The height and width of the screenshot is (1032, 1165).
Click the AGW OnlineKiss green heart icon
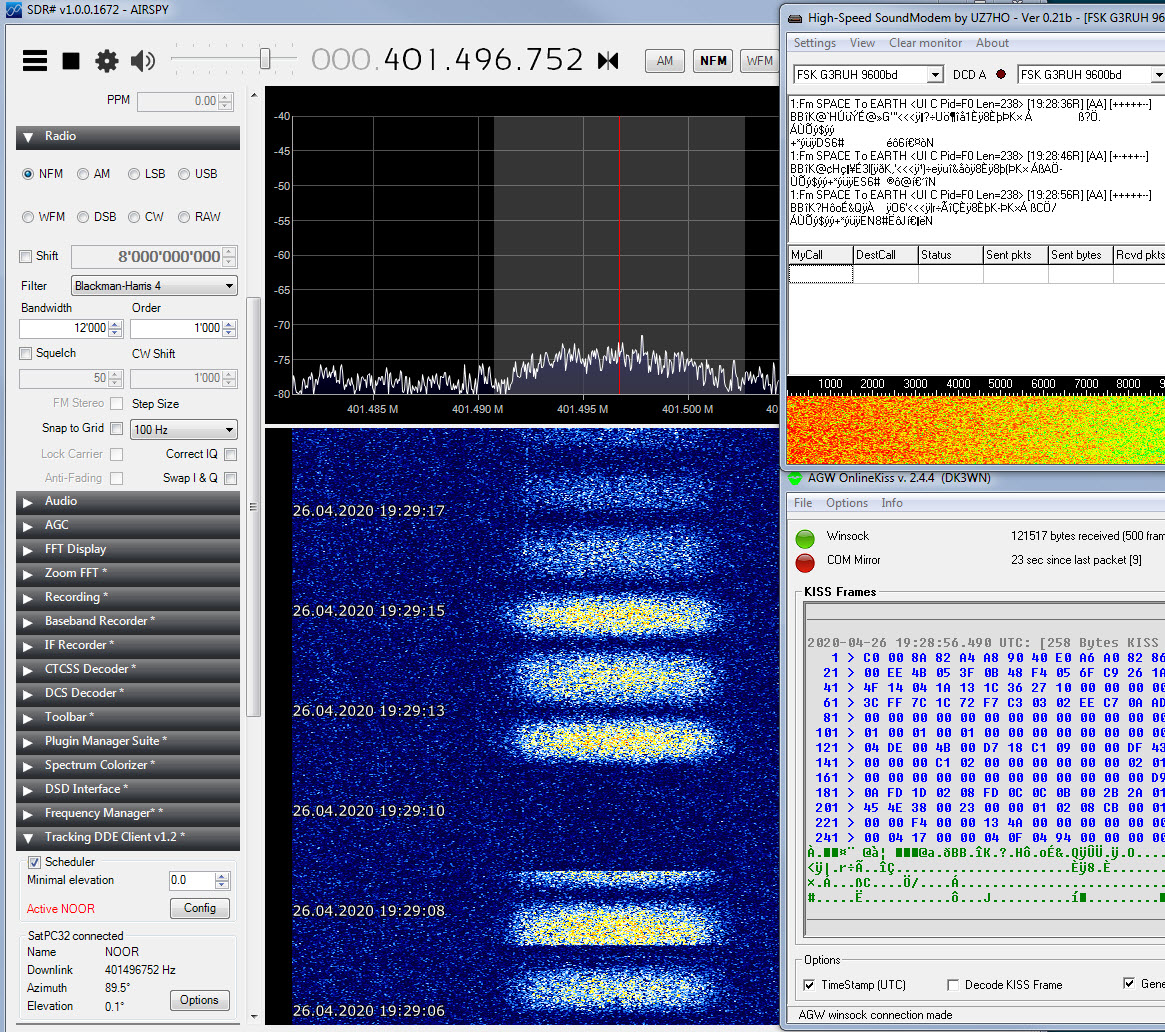795,478
